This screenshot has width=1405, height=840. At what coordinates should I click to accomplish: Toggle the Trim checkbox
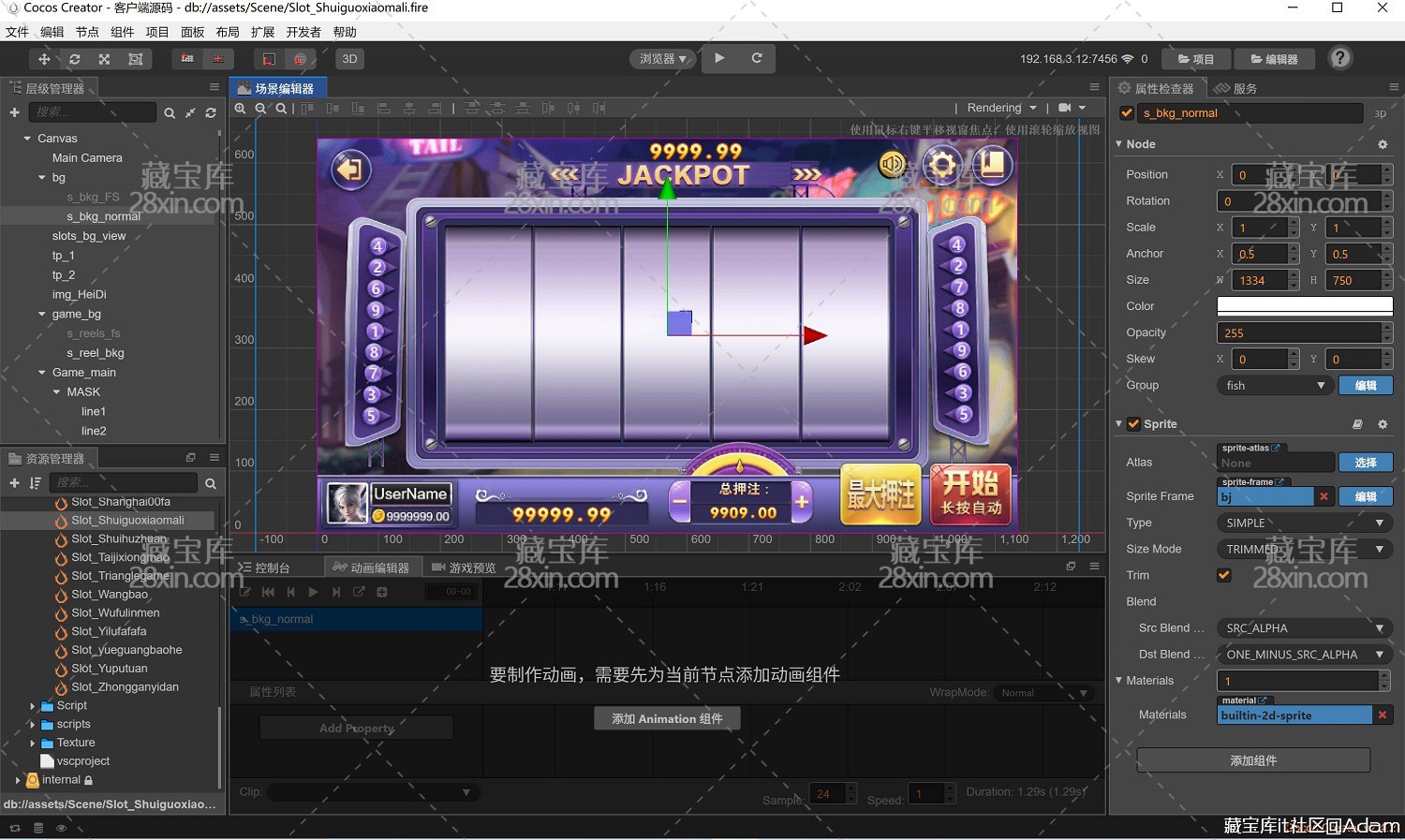tap(1224, 575)
